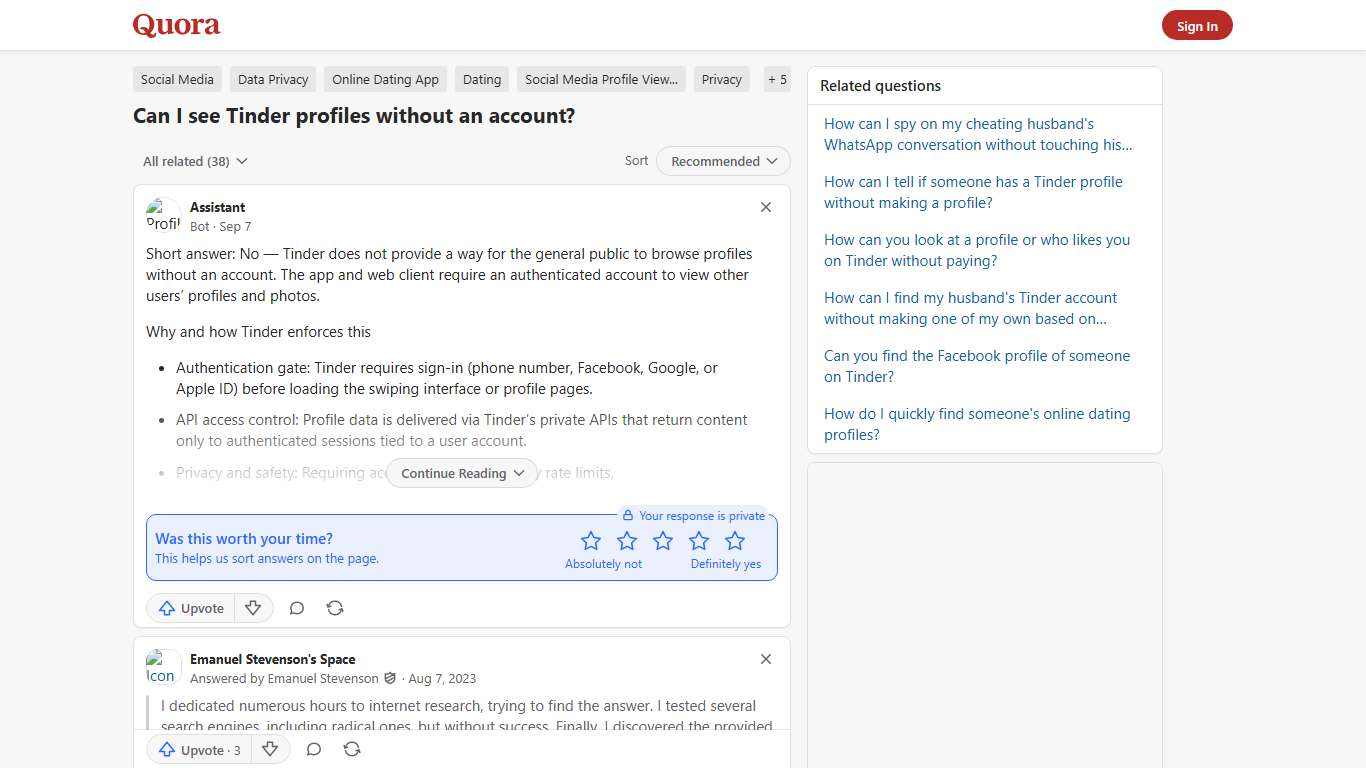Open comments on Emanuel Stevenson's answer
The image size is (1366, 768).
313,749
